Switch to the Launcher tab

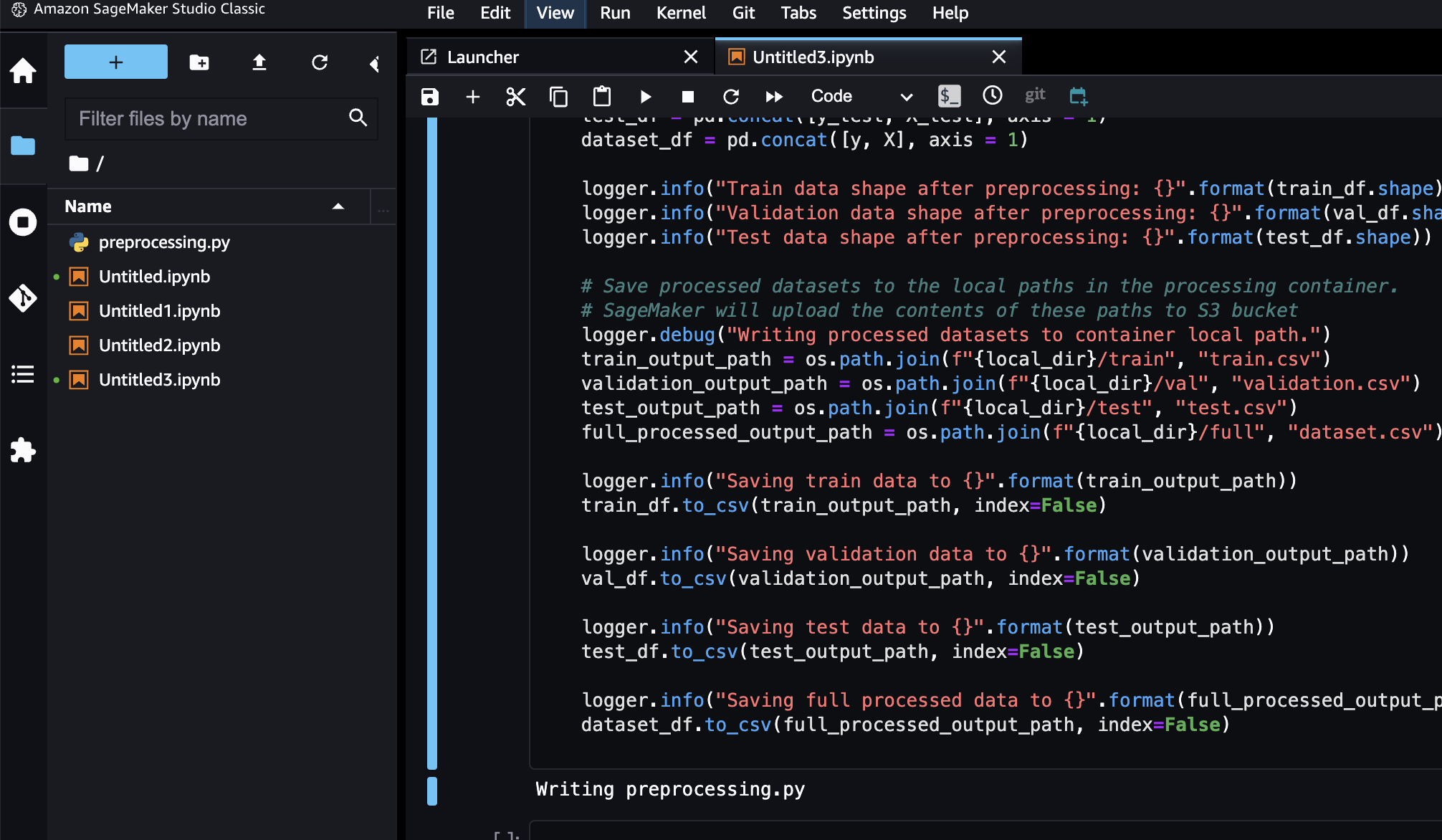coord(483,57)
